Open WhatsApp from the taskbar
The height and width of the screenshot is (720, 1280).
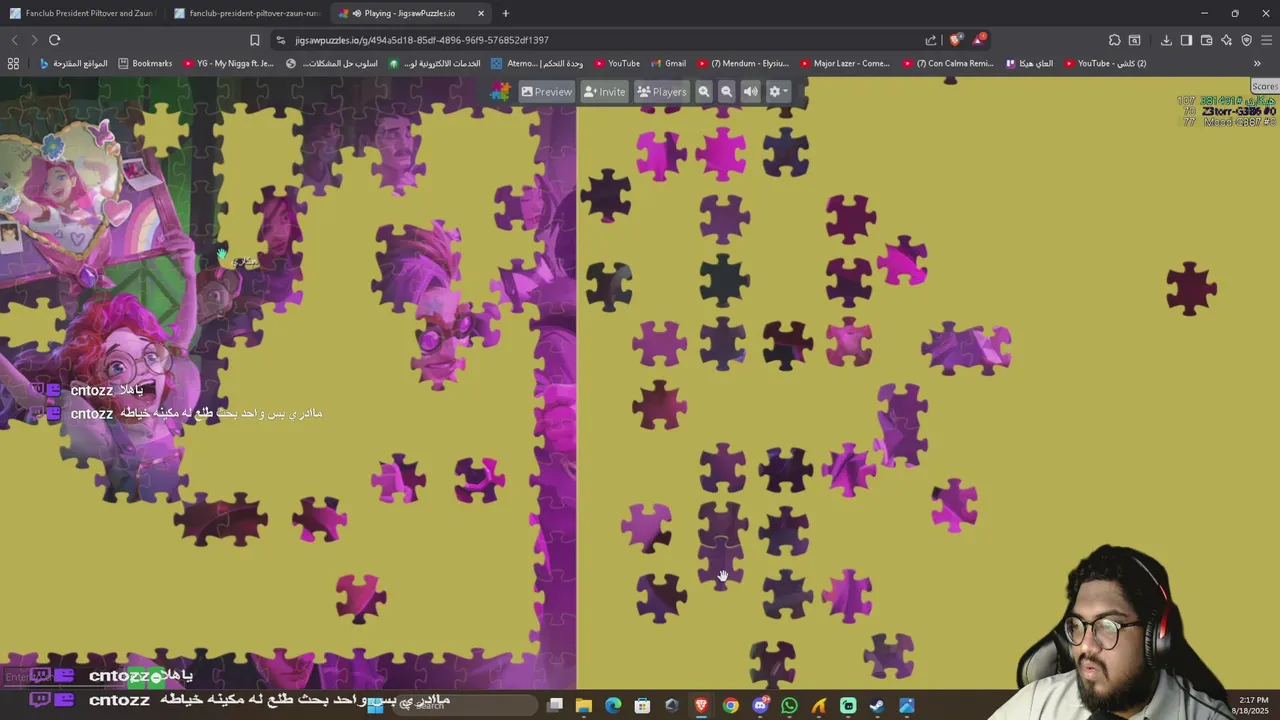(789, 705)
